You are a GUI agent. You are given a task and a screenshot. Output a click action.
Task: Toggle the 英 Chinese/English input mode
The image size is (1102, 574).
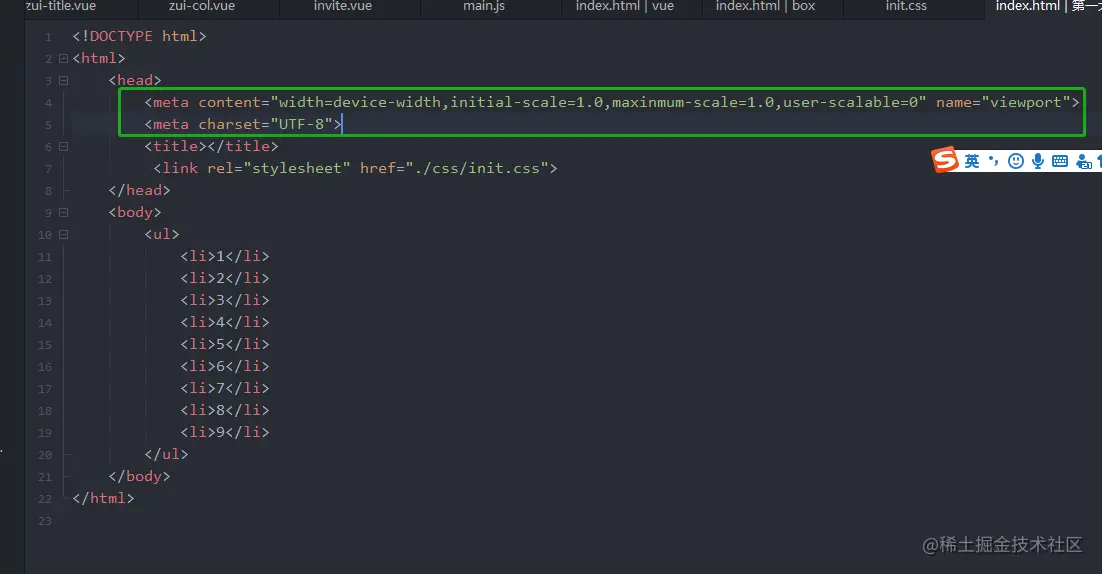(972, 162)
